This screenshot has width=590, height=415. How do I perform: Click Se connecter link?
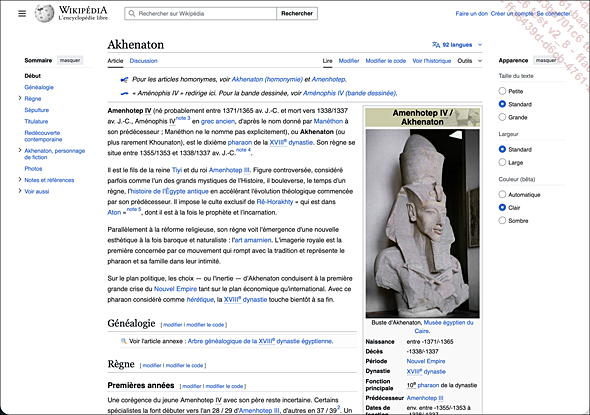(553, 14)
